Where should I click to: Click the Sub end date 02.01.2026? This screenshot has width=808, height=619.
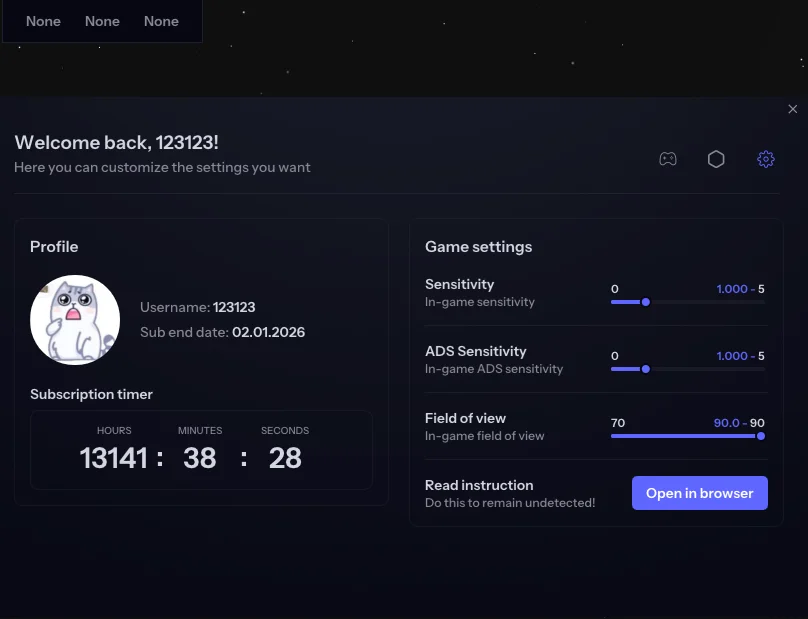tap(268, 332)
